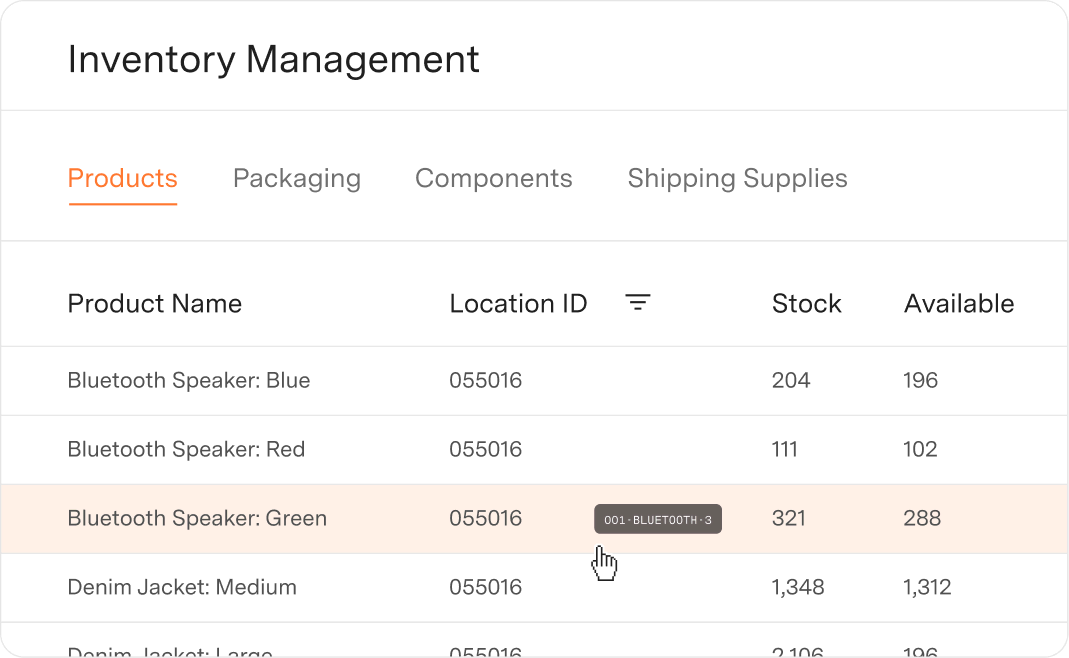
Task: Sort by the Stock column header
Action: tap(806, 303)
